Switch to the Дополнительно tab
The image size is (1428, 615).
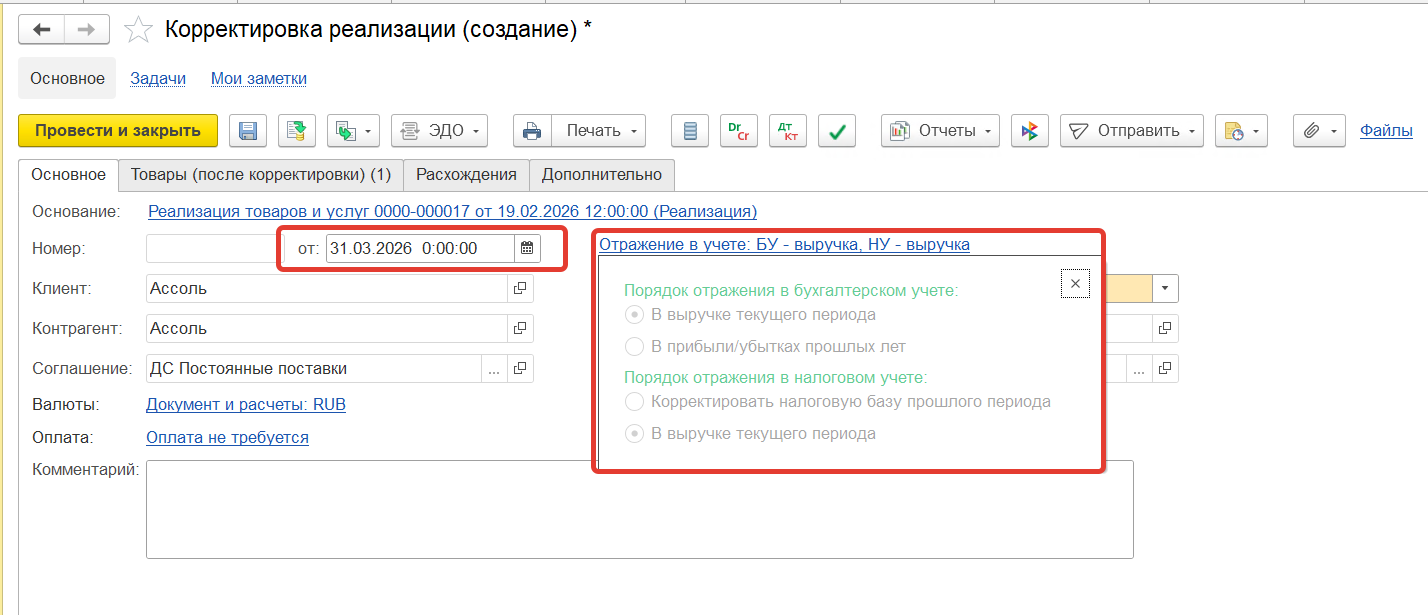coord(602,175)
